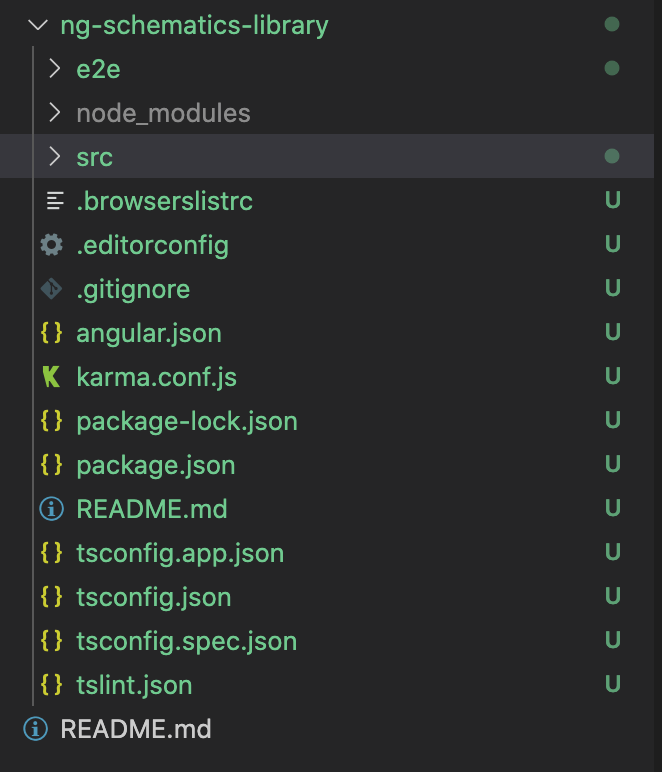662x772 pixels.
Task: Click the git status dot on src
Action: click(612, 157)
